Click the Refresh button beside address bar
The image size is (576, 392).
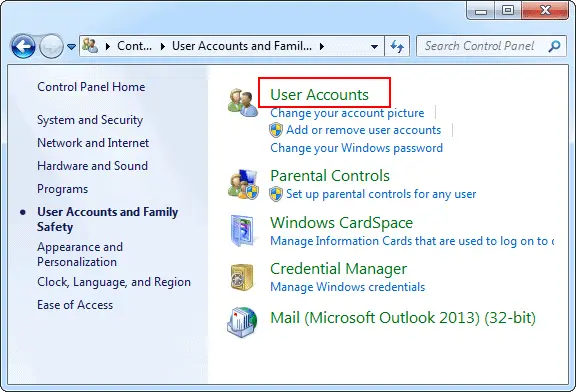[x=397, y=46]
